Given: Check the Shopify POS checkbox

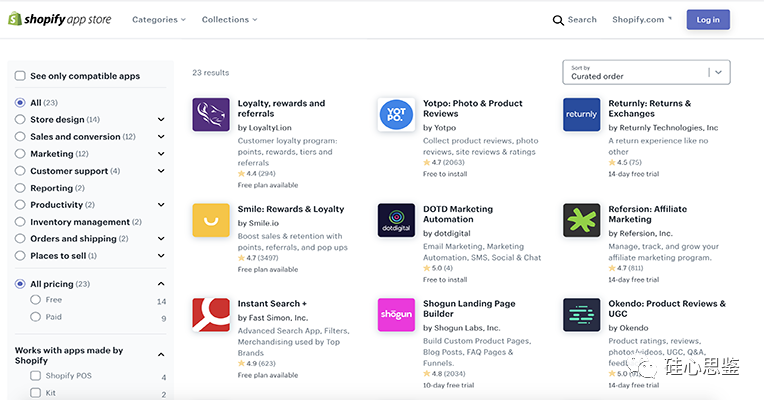Looking at the screenshot, I should coord(36,376).
